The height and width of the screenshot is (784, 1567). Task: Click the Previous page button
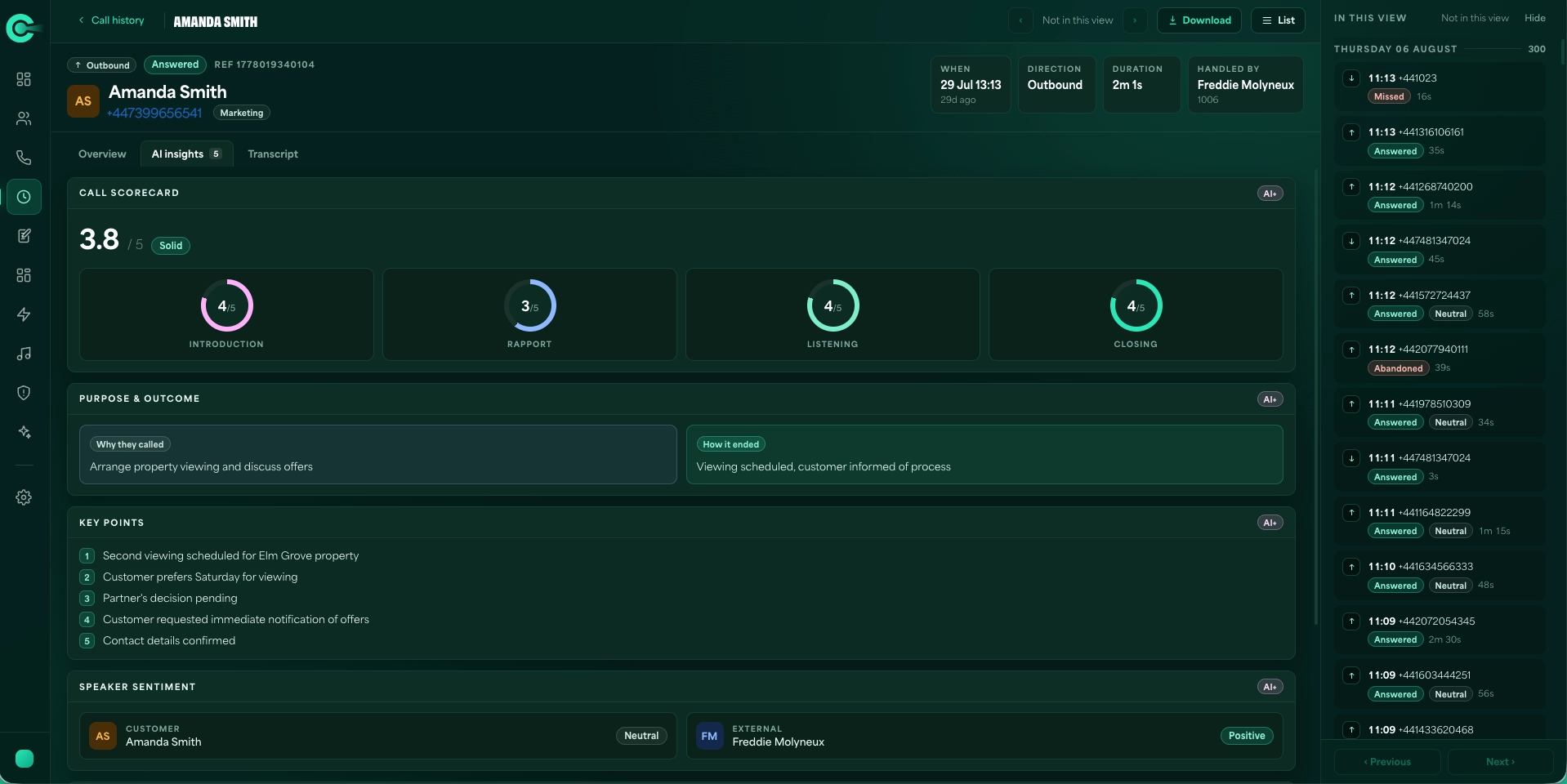pyautogui.click(x=1387, y=762)
